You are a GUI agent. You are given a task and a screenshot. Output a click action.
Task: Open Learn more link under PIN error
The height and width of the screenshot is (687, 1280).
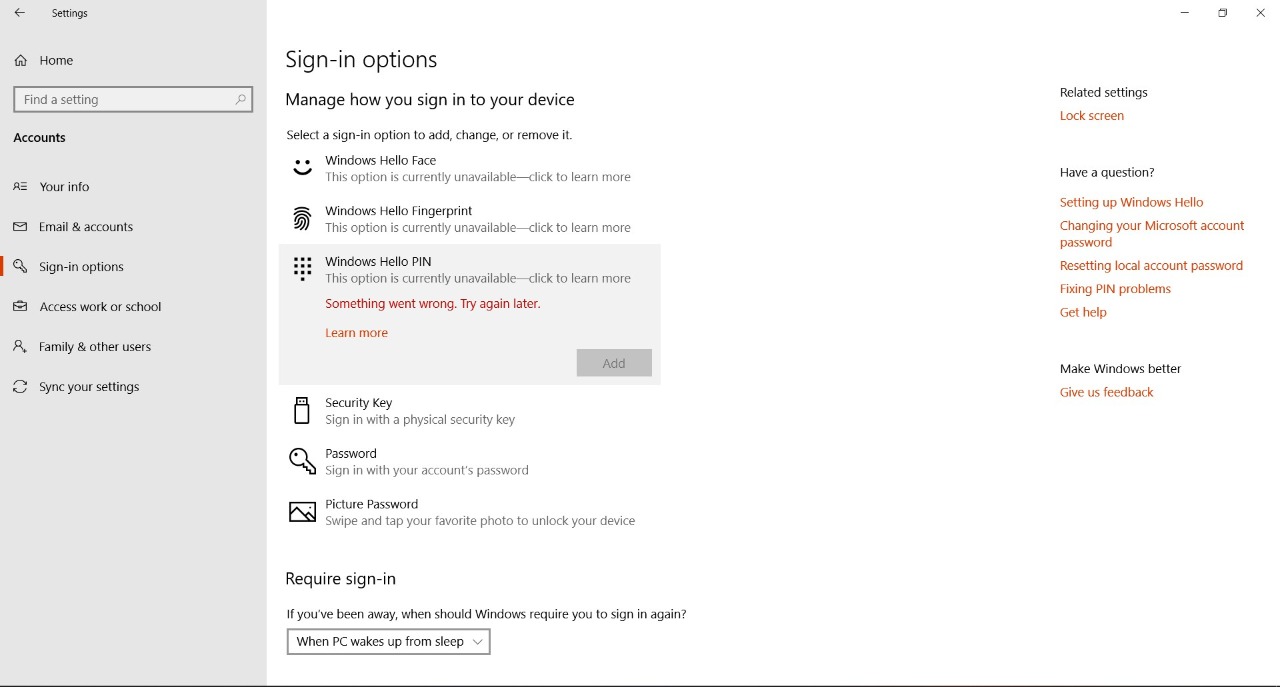356,333
